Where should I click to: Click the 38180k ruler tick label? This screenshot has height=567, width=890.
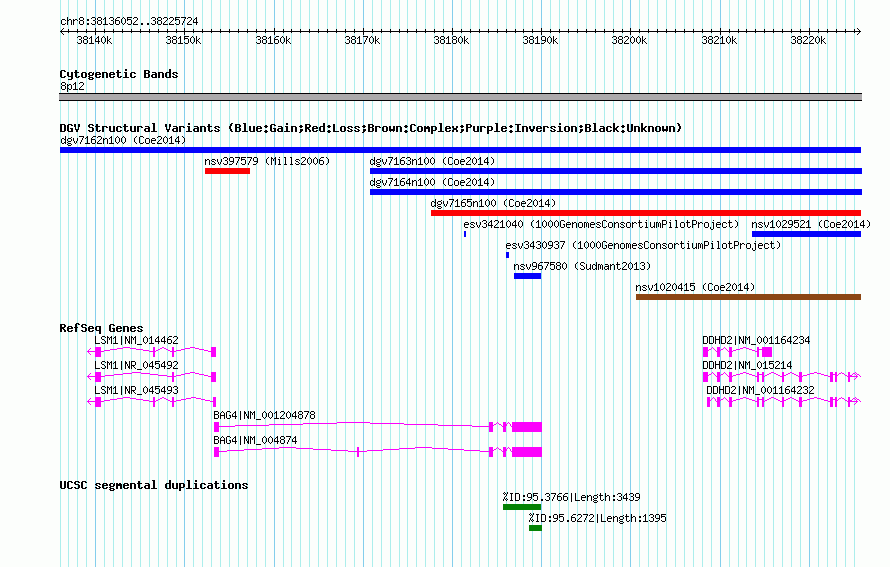[451, 40]
